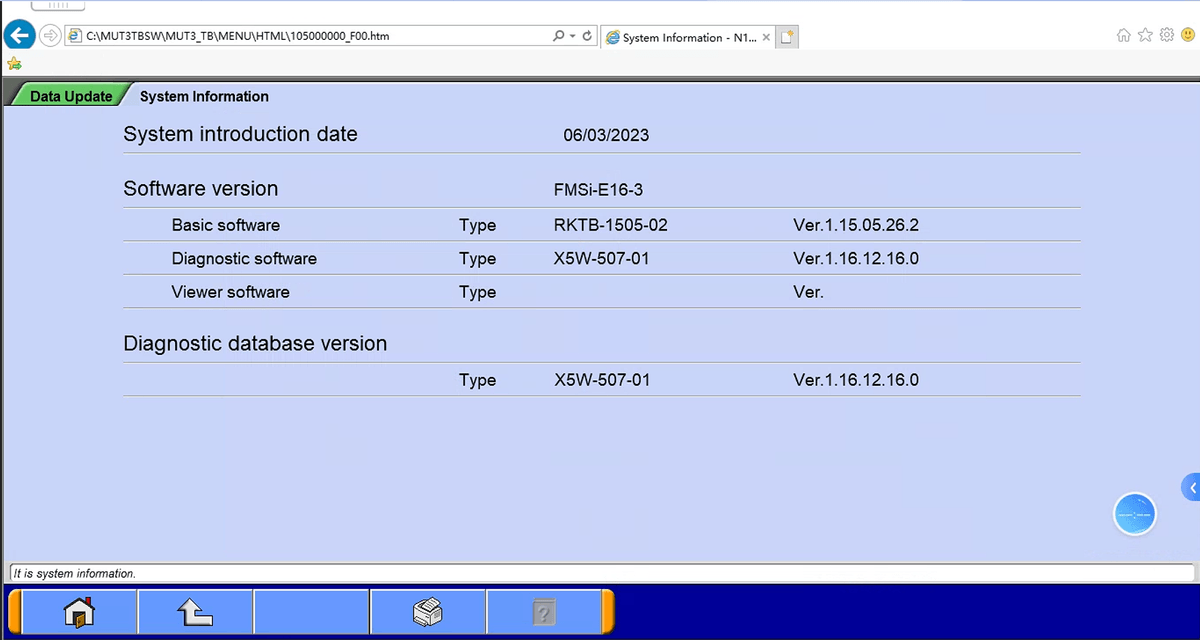Click the round blue floating assistant icon

click(x=1134, y=514)
